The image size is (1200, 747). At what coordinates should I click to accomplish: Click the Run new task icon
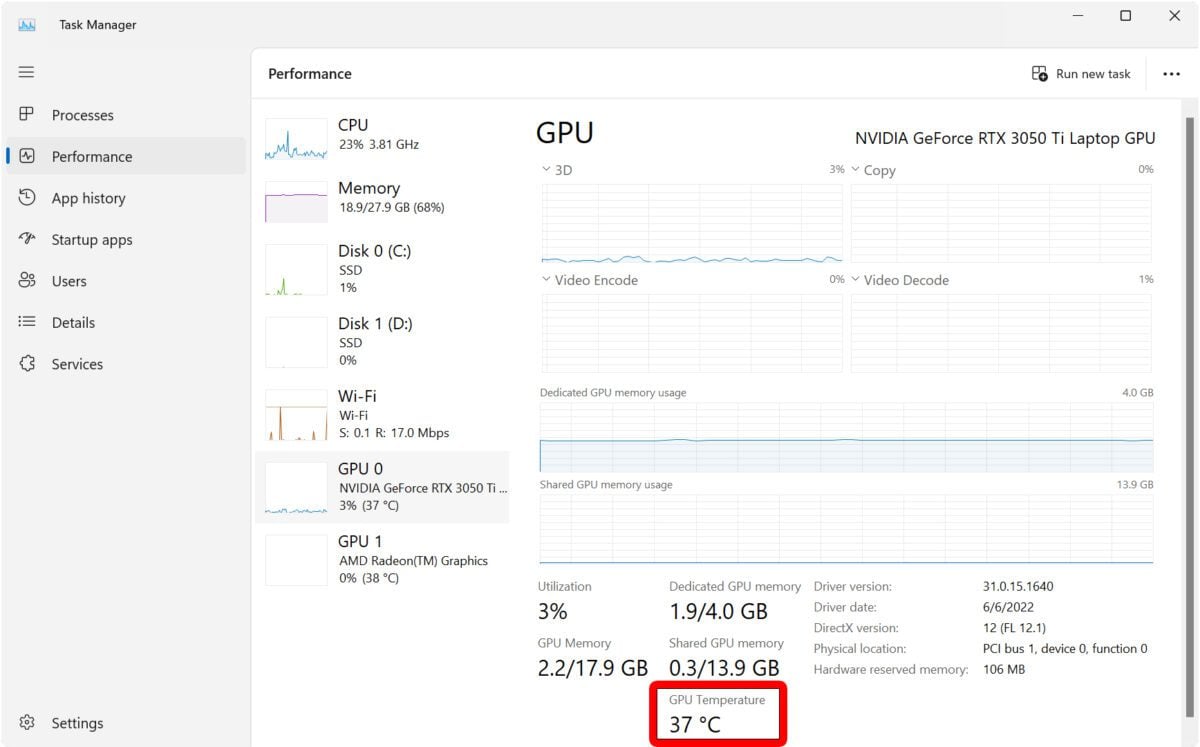click(1040, 74)
